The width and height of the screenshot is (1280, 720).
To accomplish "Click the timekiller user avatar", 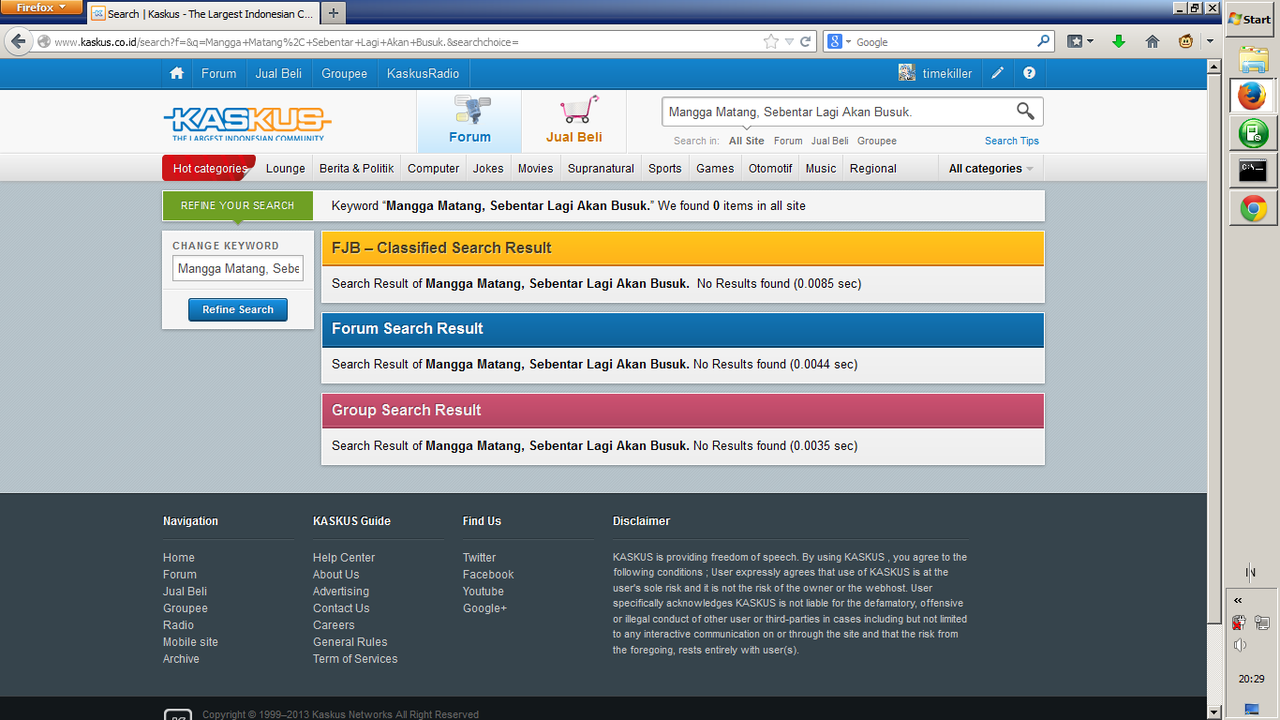I will (907, 73).
